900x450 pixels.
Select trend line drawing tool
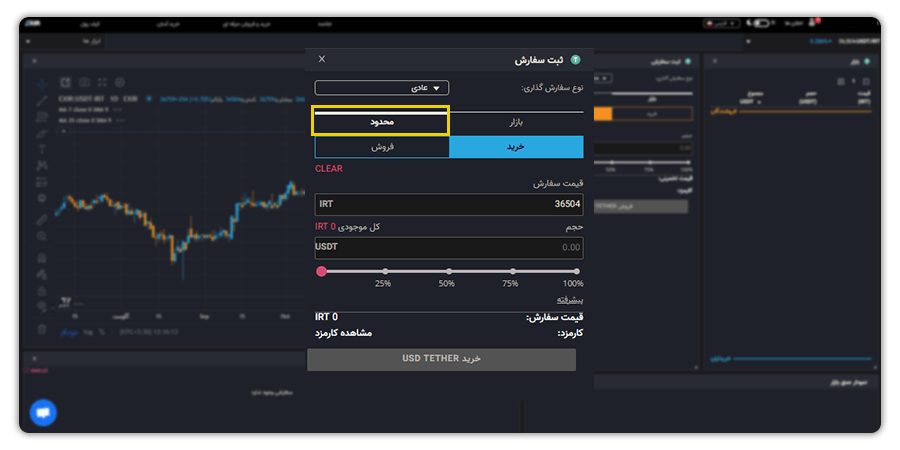click(41, 100)
